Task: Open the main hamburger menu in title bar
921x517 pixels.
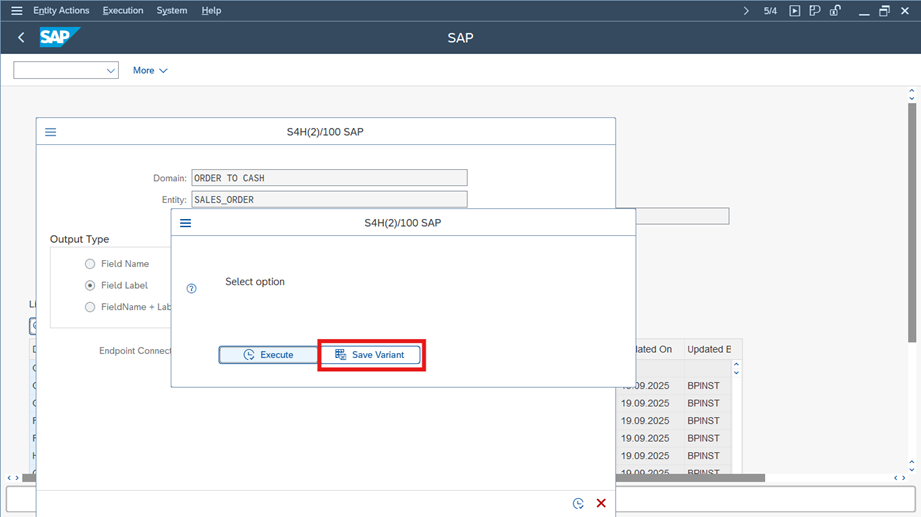Action: point(16,11)
